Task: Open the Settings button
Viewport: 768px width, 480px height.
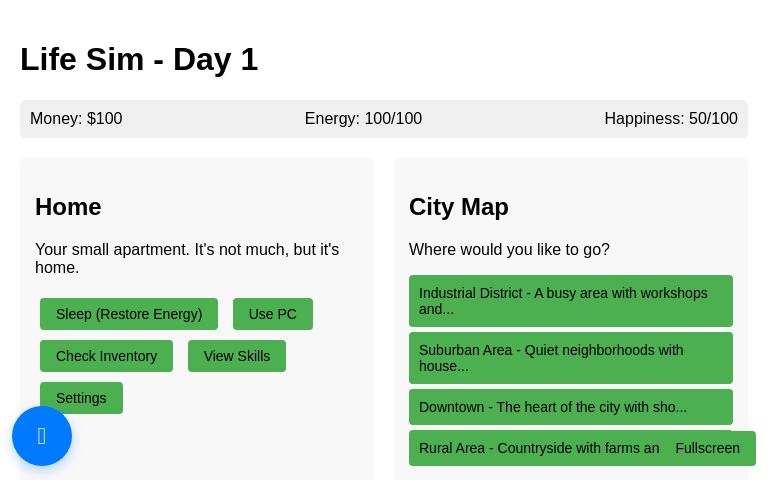Action: (81, 398)
